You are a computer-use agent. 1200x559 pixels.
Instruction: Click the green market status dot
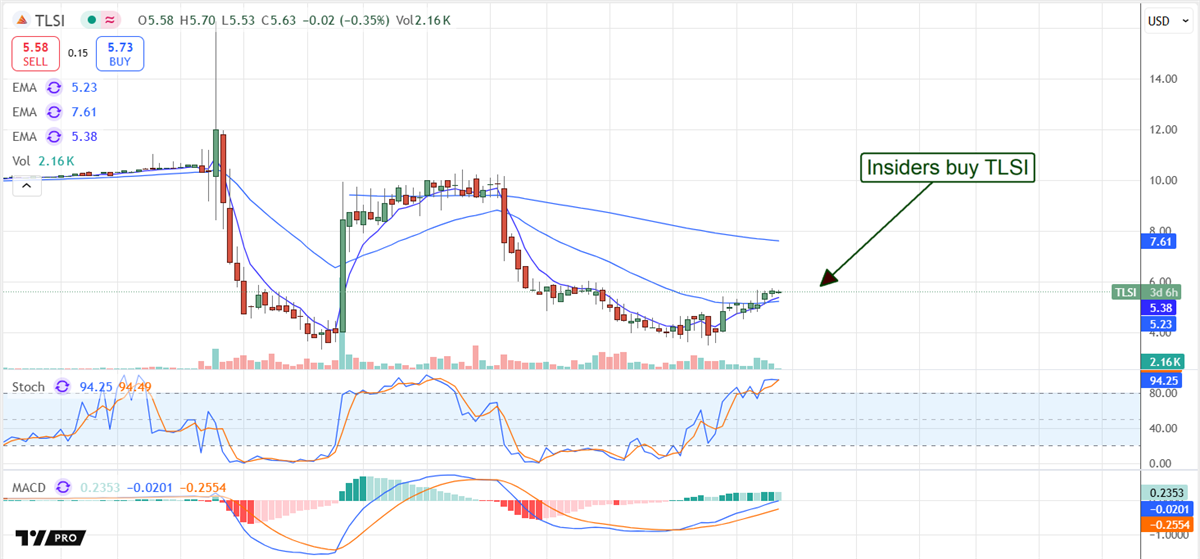(90, 20)
